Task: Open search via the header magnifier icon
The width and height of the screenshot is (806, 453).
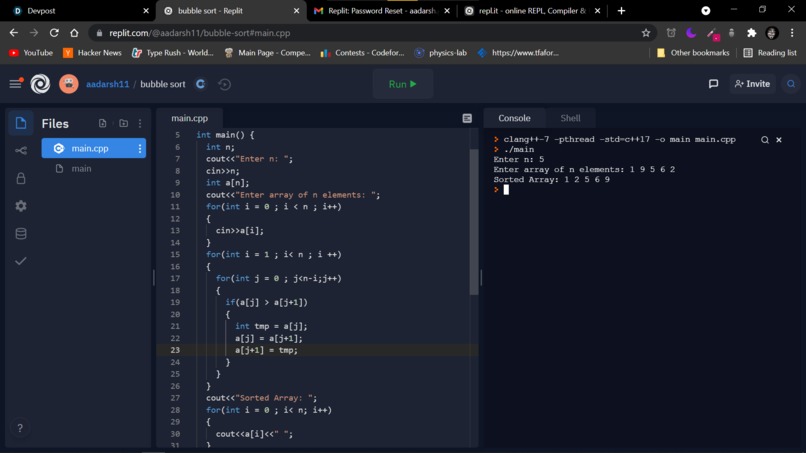Action: click(791, 84)
